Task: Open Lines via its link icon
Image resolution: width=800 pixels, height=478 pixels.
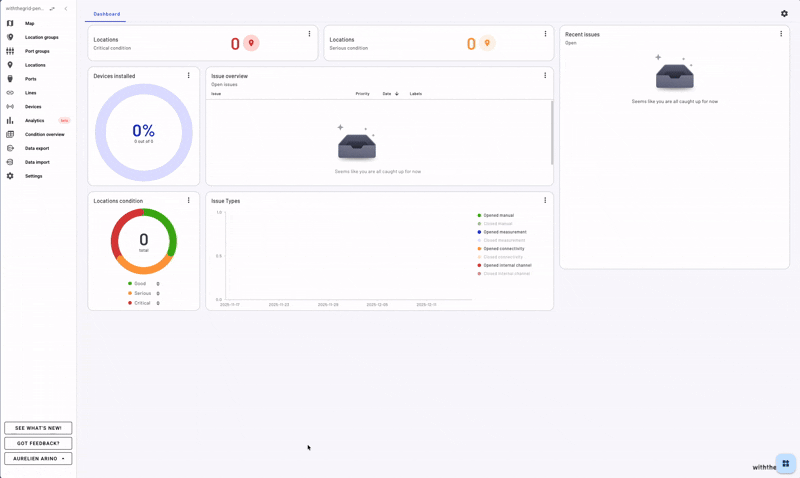Action: coord(10,93)
